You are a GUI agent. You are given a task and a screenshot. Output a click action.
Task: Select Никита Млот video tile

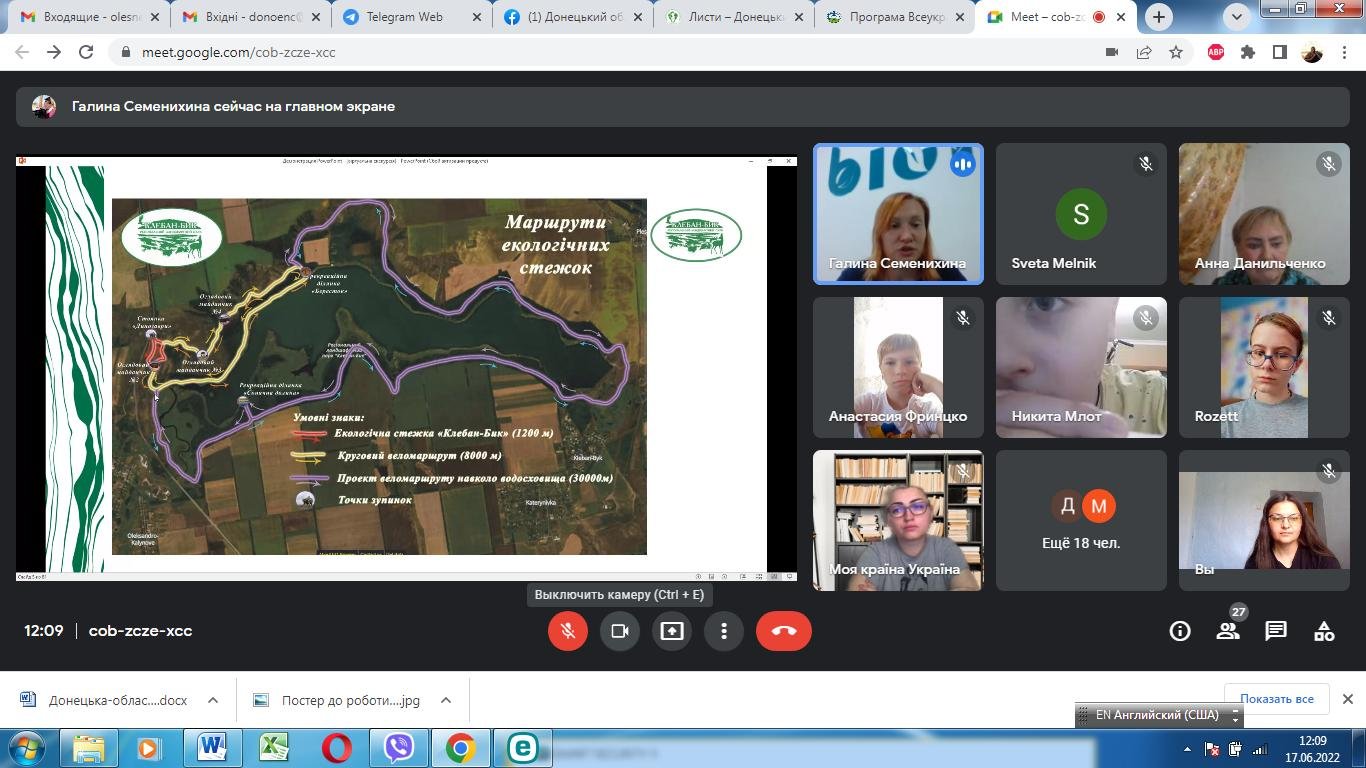[1081, 367]
